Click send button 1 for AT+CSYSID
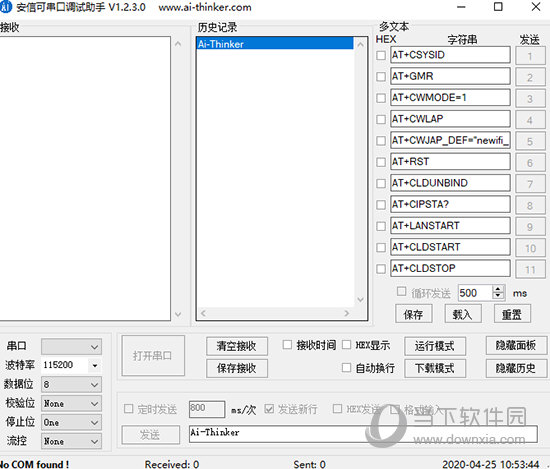 [x=530, y=56]
